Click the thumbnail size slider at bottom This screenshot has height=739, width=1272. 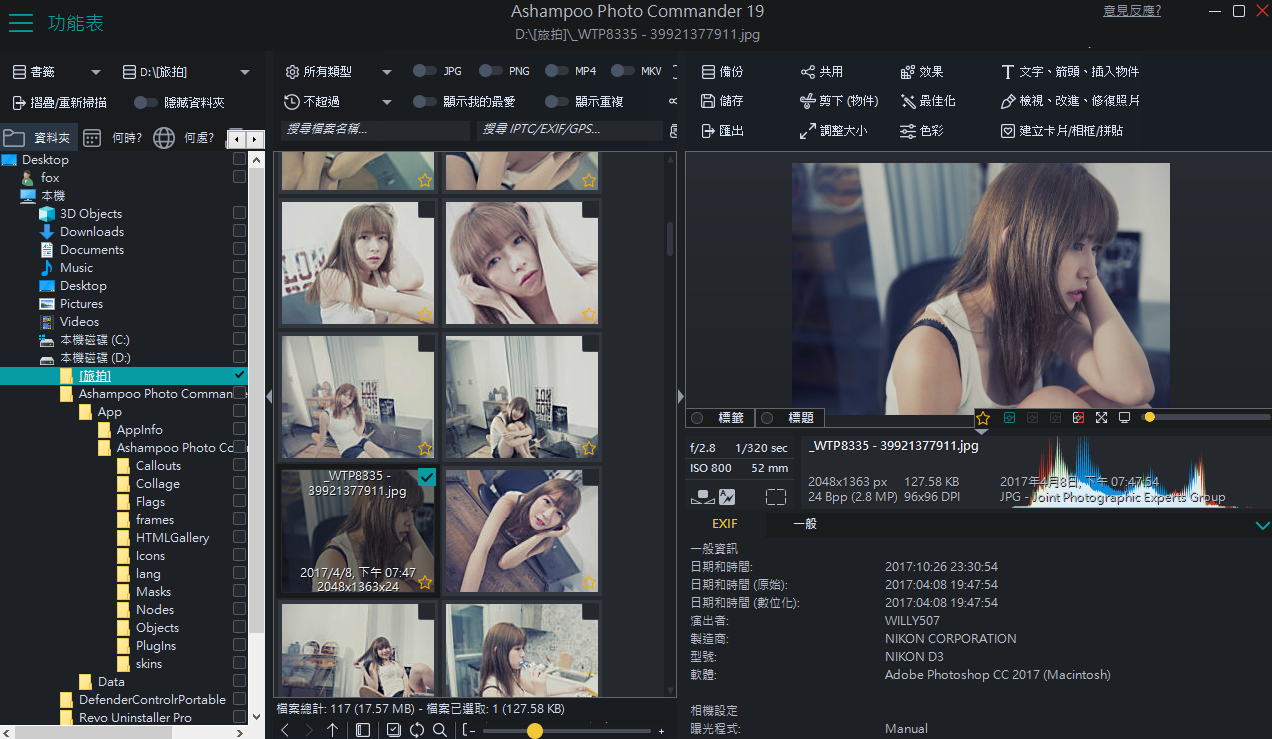point(535,731)
